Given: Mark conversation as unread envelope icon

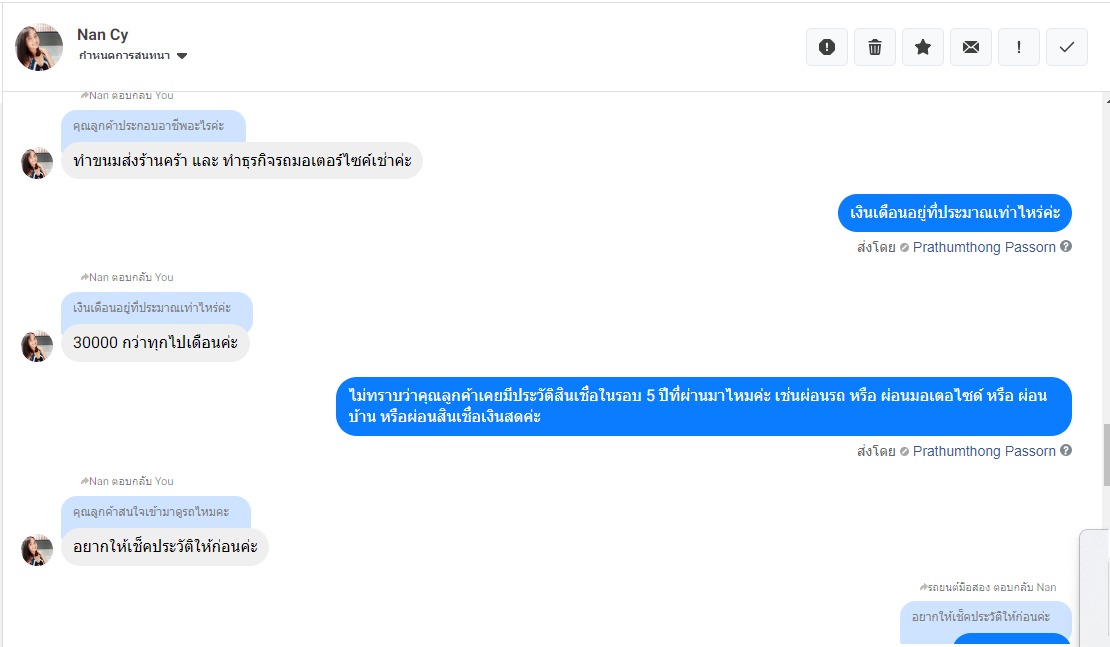Looking at the screenshot, I should coord(971,47).
